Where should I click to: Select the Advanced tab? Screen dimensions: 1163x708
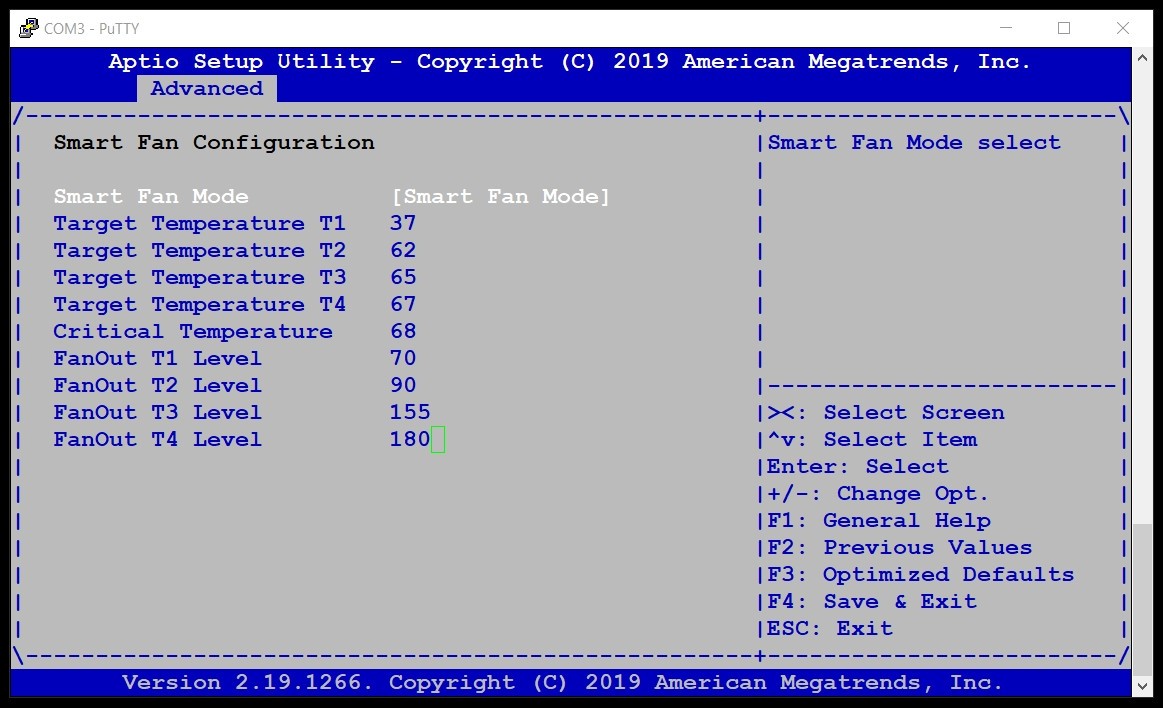[207, 88]
